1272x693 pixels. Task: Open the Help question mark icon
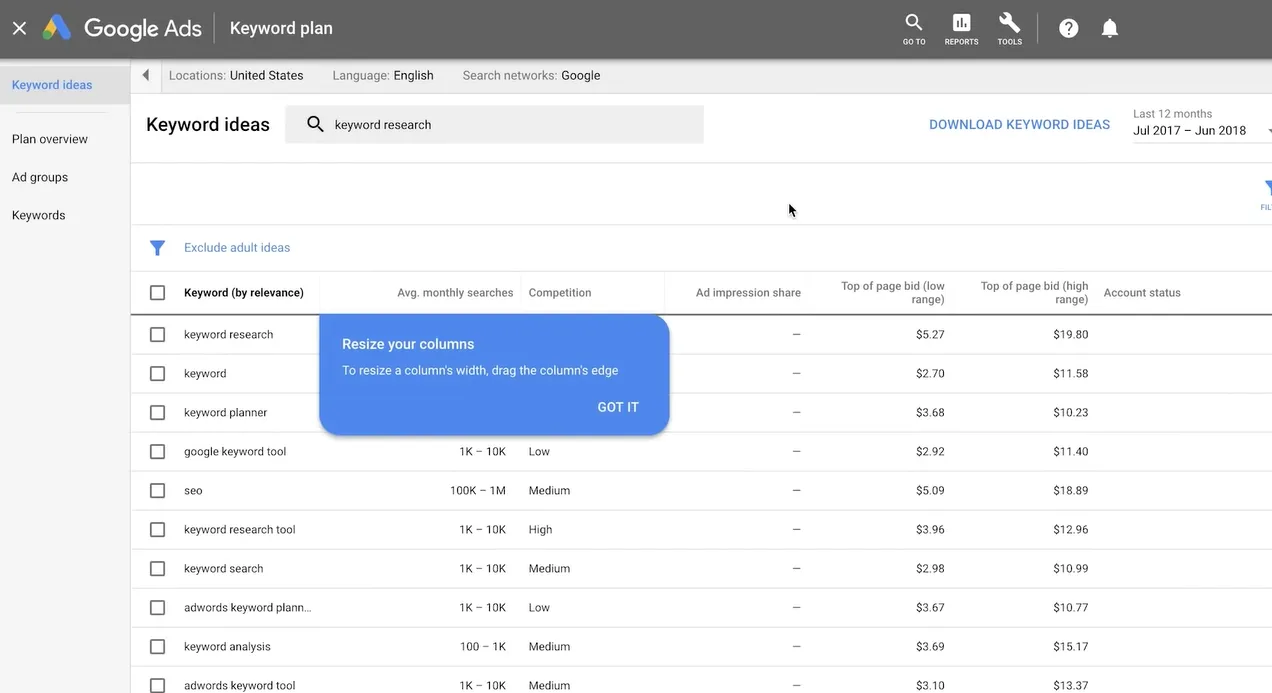tap(1068, 28)
